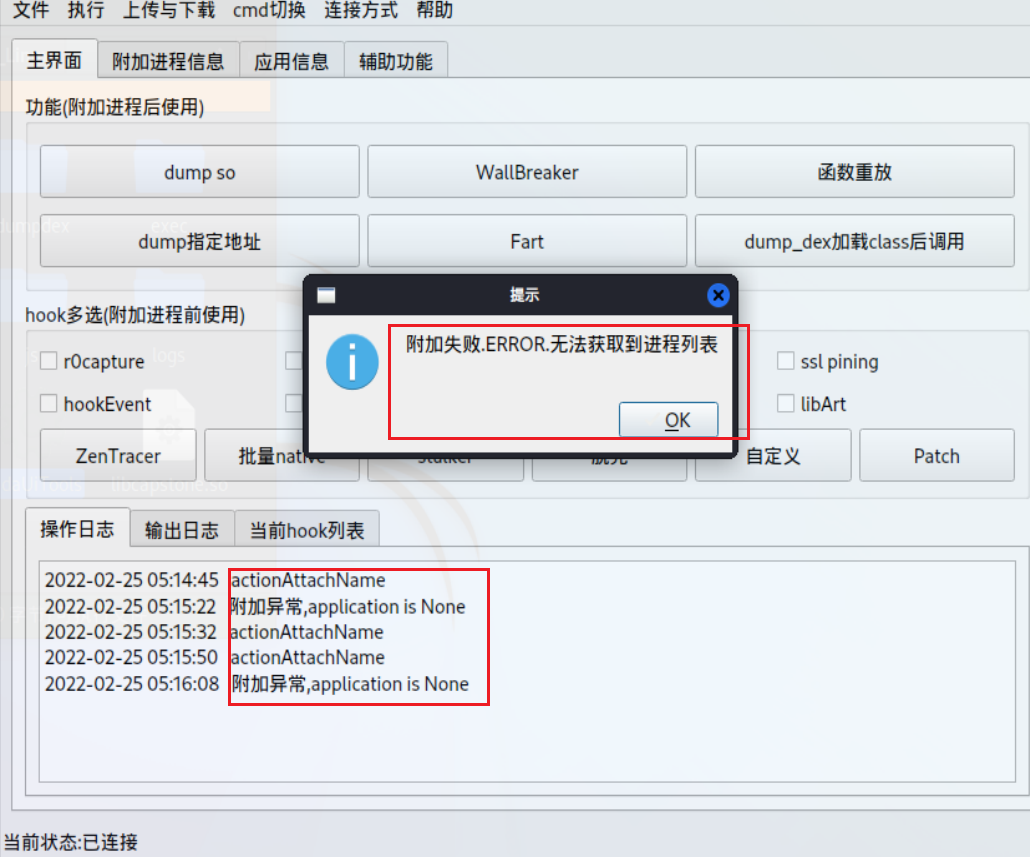1030x857 pixels.
Task: Tick the libArt checkbox
Action: pyautogui.click(x=786, y=403)
